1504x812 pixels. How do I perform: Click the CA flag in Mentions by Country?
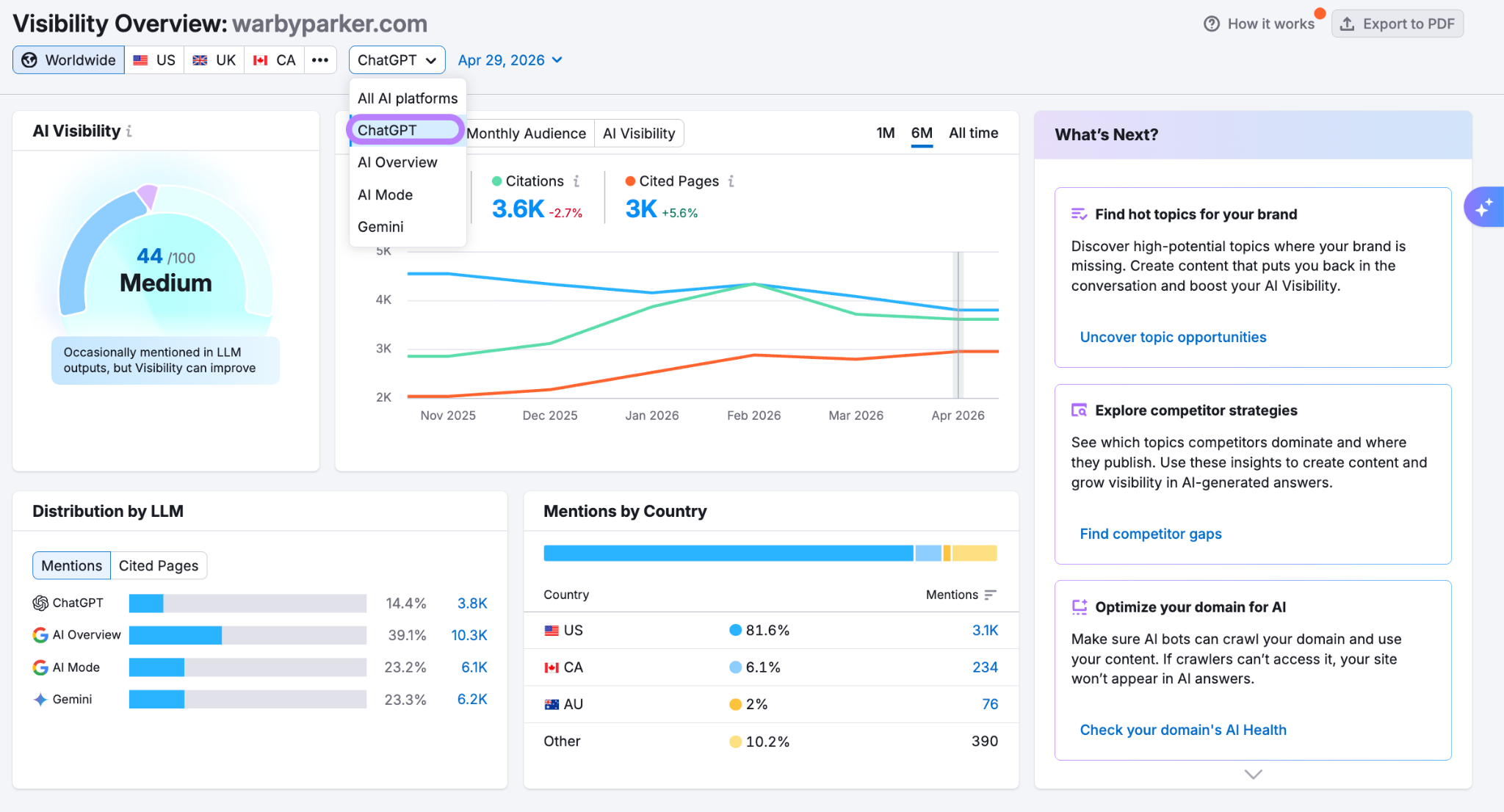[552, 667]
